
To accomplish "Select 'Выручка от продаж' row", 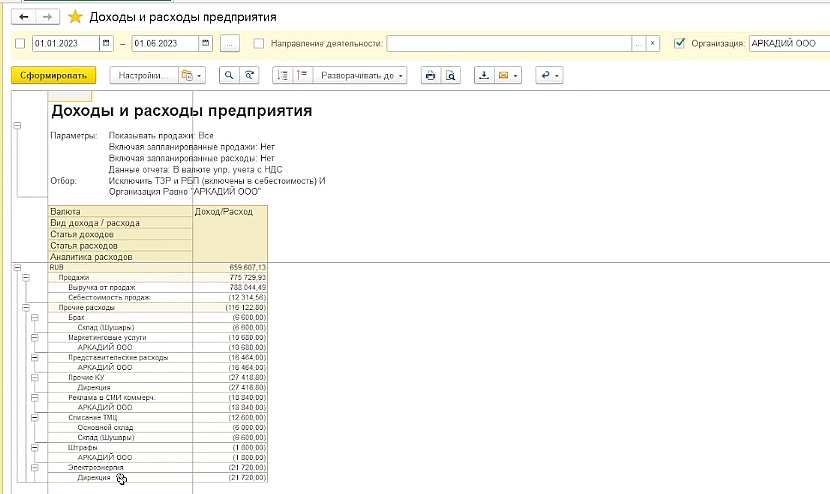I will pyautogui.click(x=158, y=288).
